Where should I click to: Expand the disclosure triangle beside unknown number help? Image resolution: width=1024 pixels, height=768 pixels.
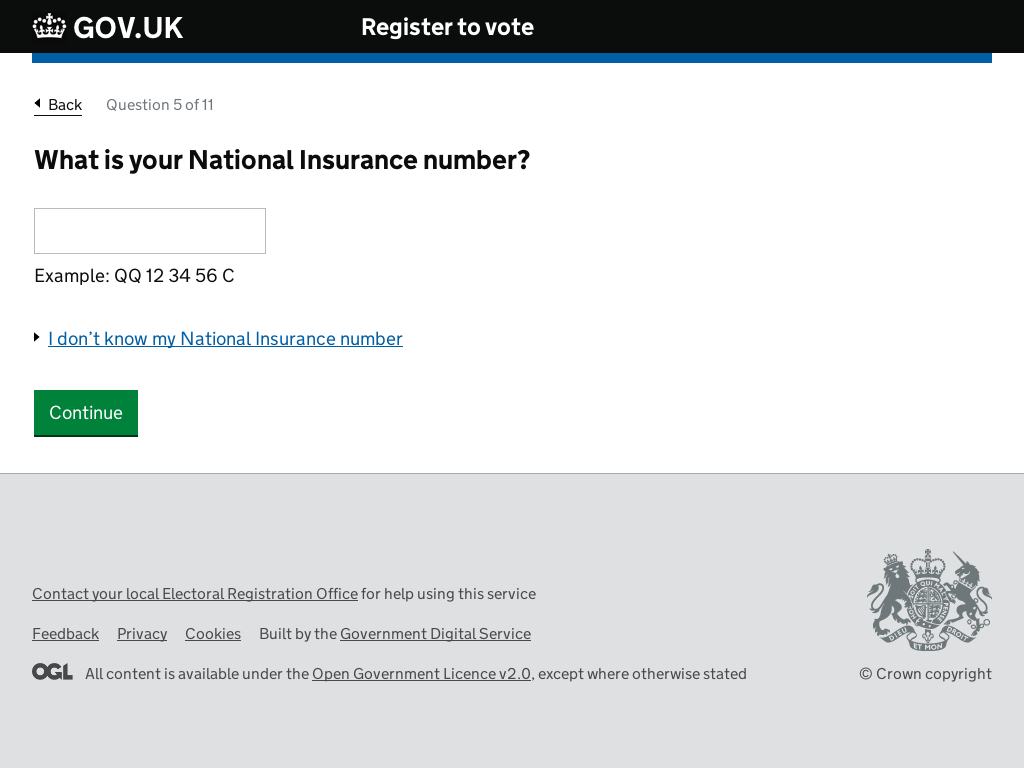[x=37, y=338]
